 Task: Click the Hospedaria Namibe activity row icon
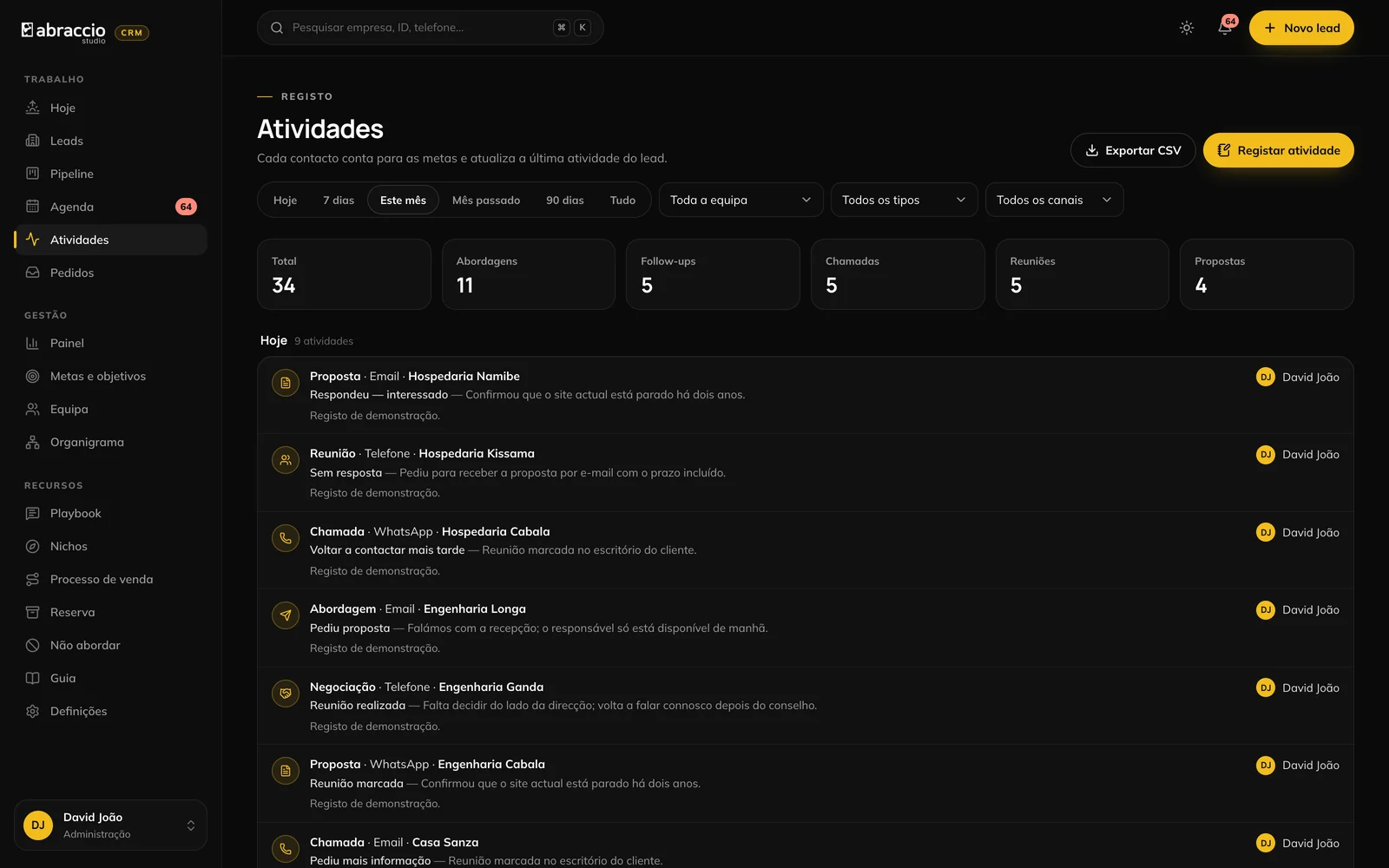tap(286, 383)
